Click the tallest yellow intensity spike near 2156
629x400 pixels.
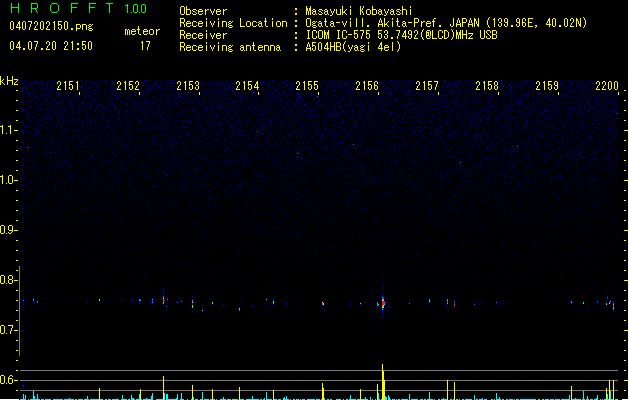coord(383,382)
